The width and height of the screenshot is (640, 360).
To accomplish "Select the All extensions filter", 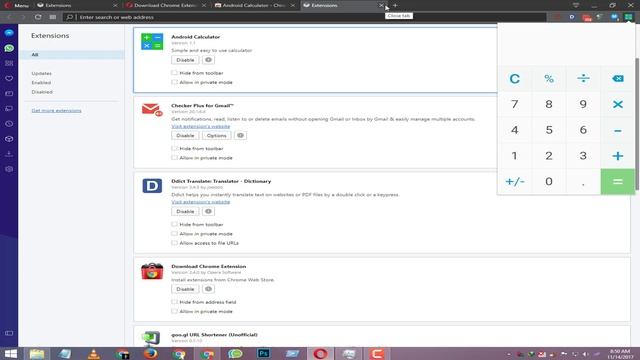I will [71, 55].
